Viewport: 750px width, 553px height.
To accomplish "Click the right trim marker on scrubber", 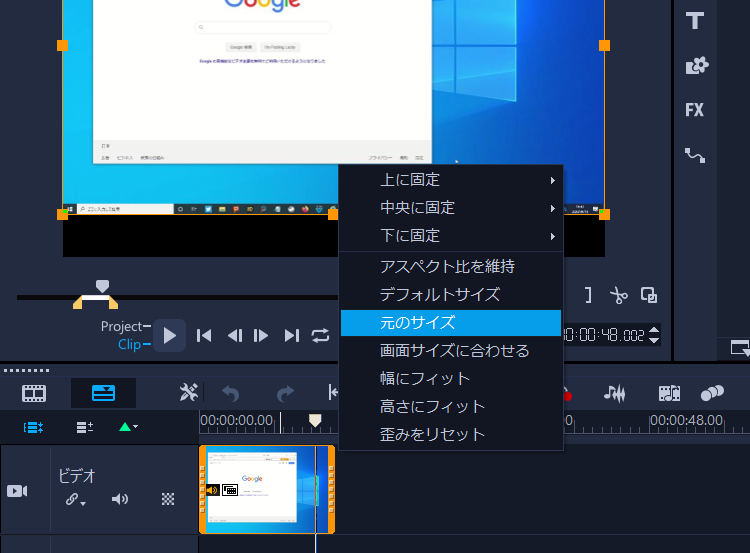I will click(113, 302).
